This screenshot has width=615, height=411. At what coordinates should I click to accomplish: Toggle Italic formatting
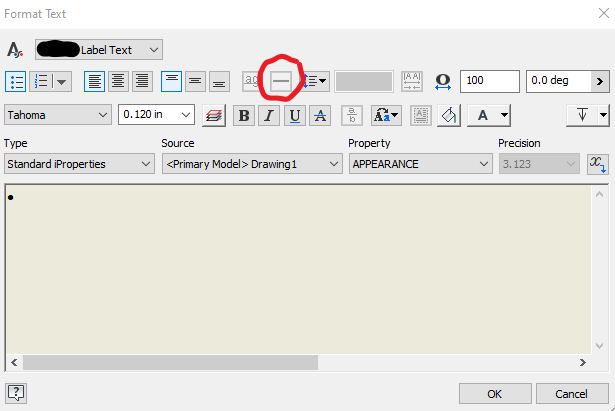tap(269, 115)
